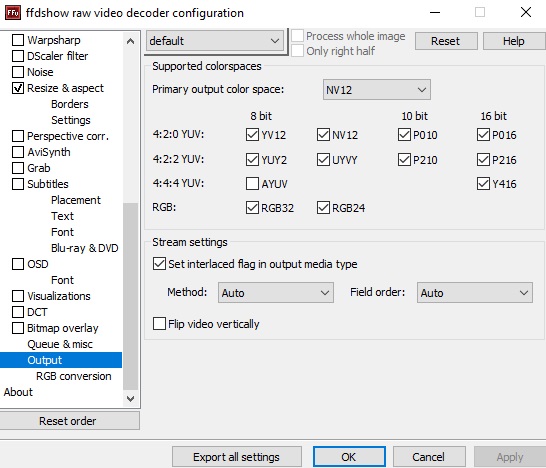Enable the DScaler filter checkbox
Screen dimensions: 546x468
pyautogui.click(x=18, y=56)
